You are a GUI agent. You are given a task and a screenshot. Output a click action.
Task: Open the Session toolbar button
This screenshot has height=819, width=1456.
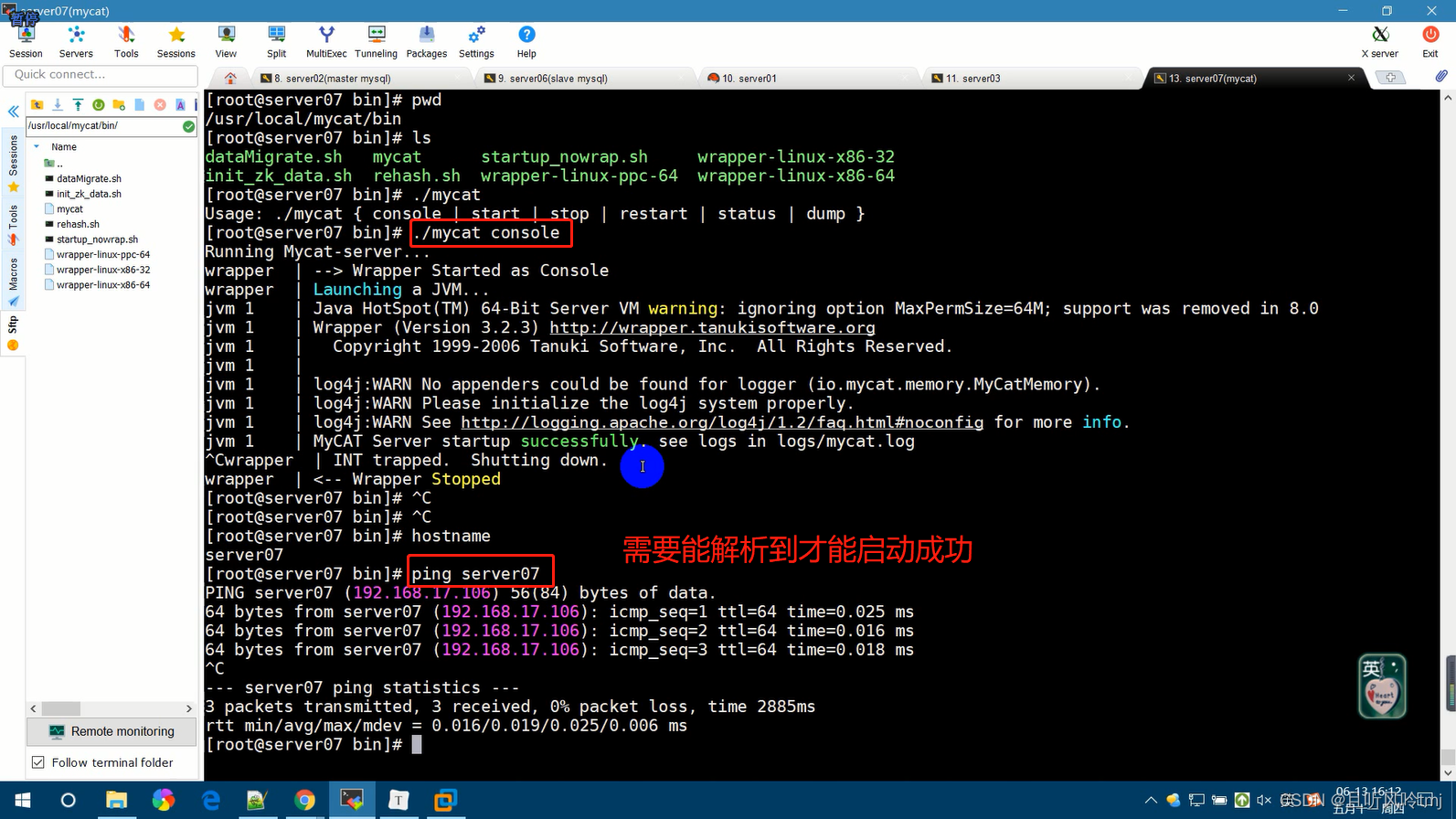tap(26, 42)
